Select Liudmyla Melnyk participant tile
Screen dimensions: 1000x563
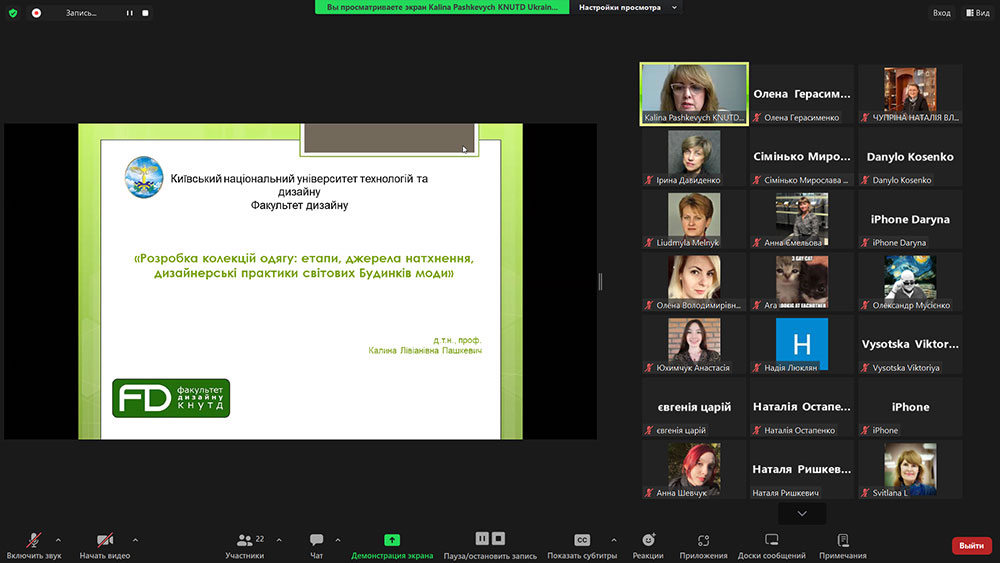694,219
